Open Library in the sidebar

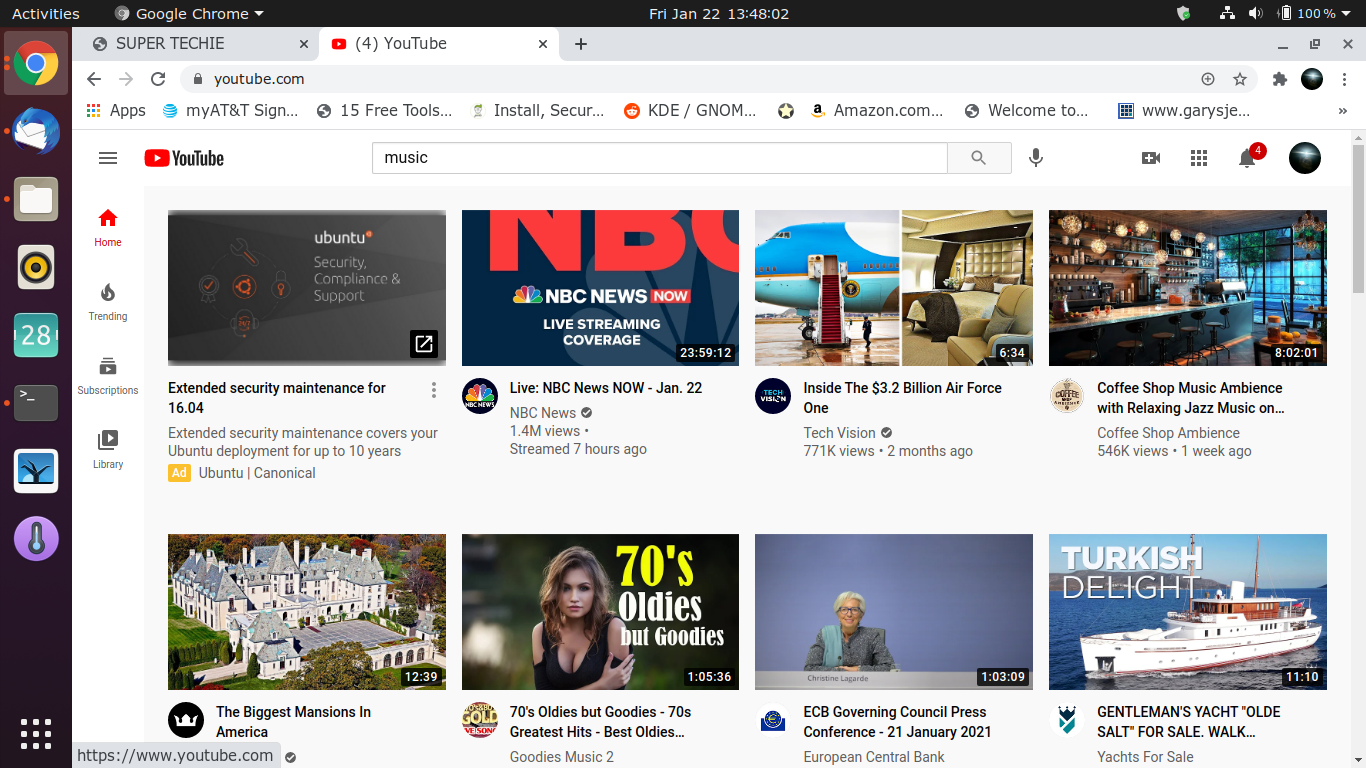click(108, 449)
